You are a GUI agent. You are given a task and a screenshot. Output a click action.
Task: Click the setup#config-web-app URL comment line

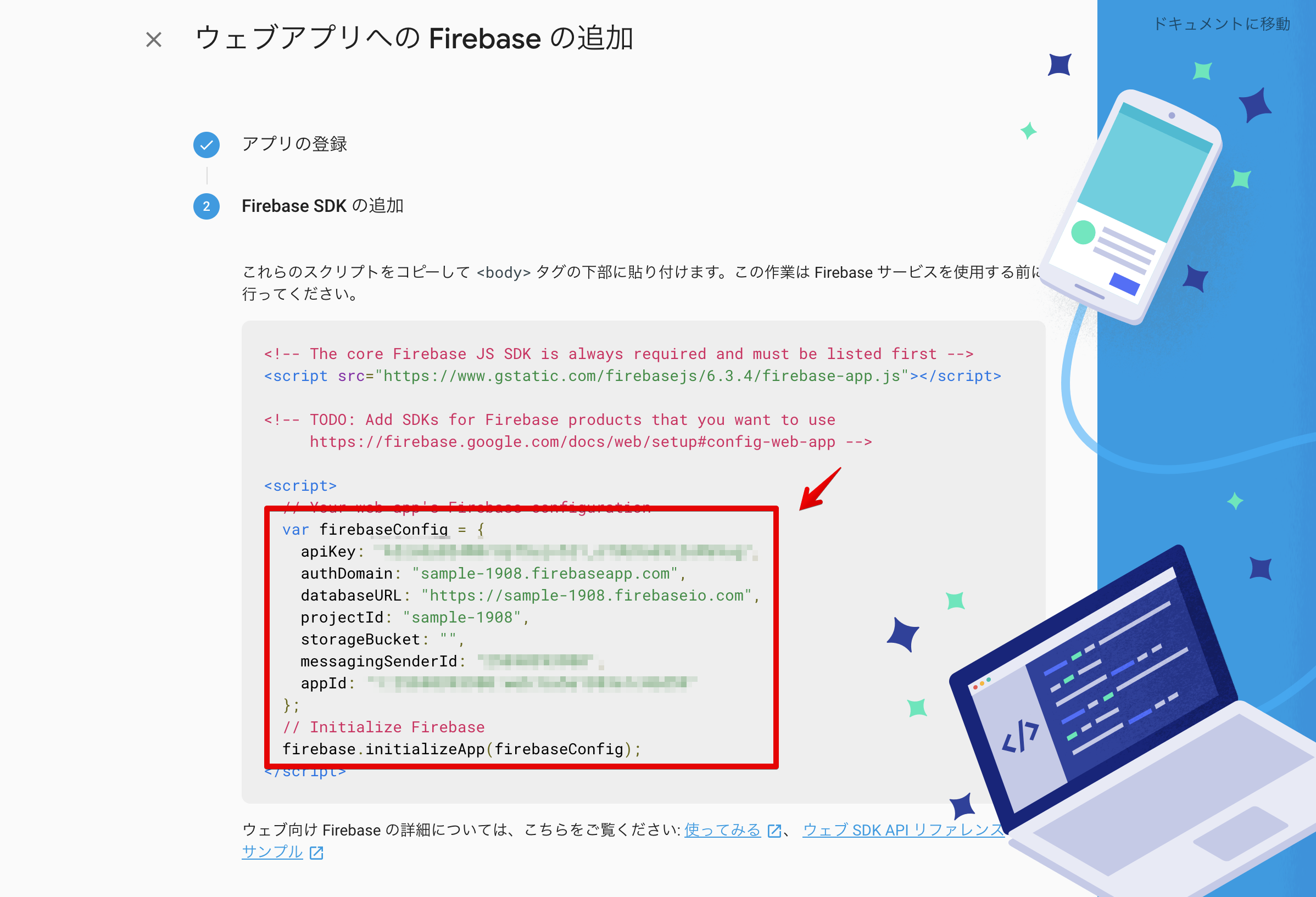tap(590, 442)
